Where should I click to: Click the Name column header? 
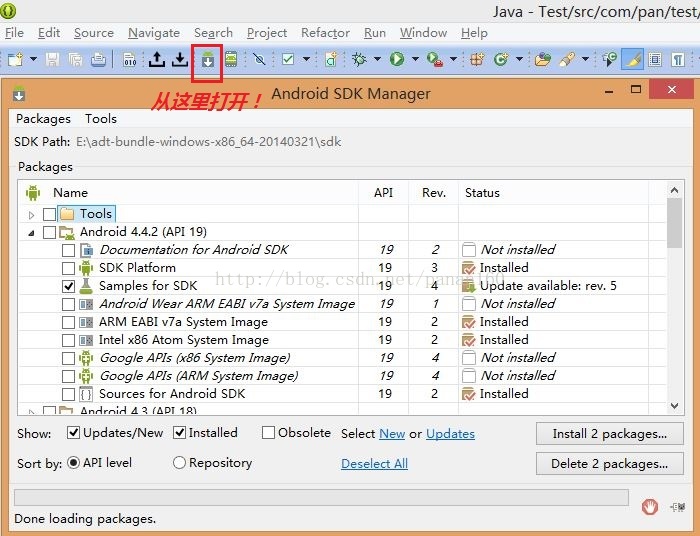pyautogui.click(x=70, y=193)
